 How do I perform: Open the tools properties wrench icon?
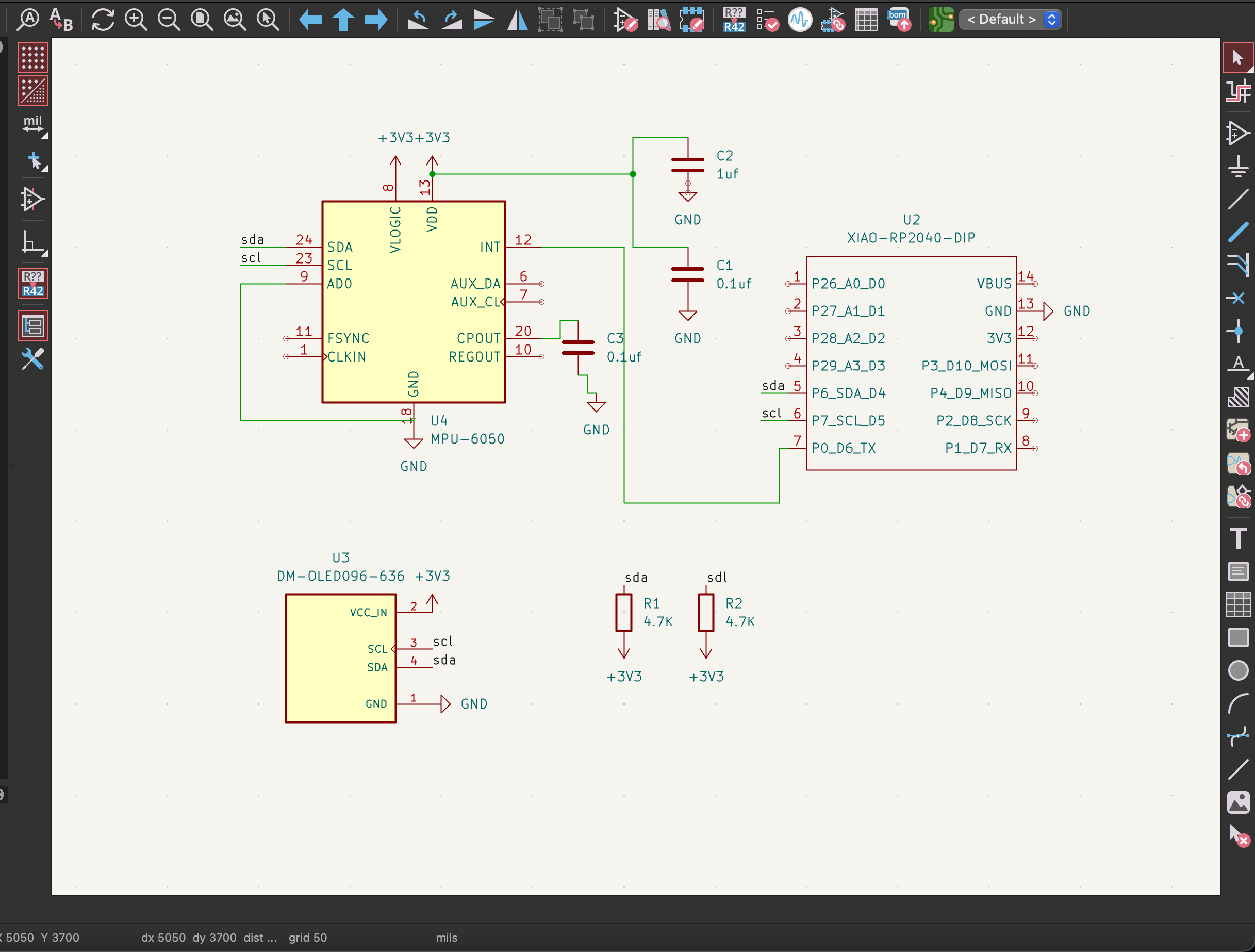(x=33, y=359)
